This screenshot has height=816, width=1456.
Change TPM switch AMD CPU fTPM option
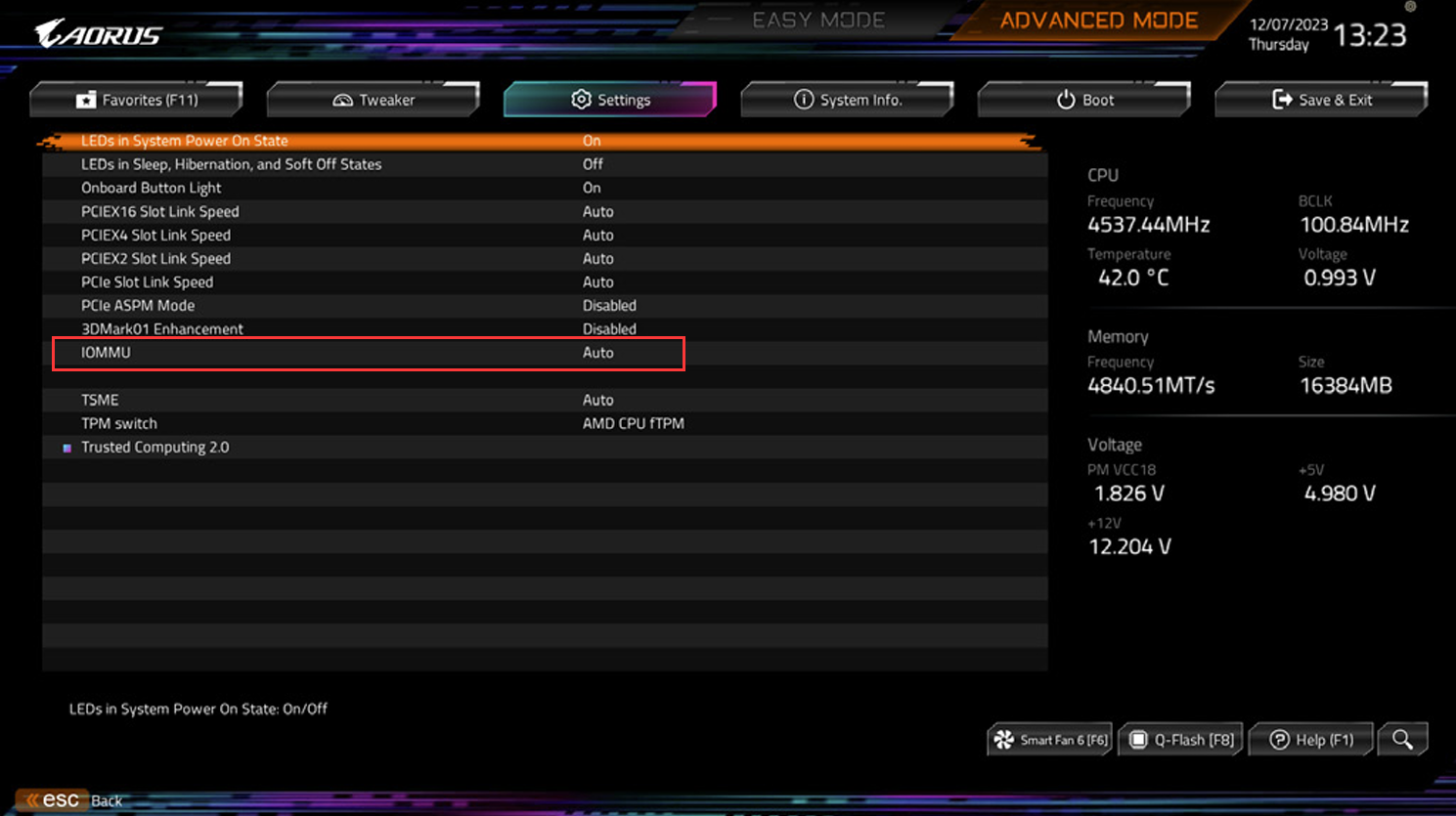[x=633, y=423]
